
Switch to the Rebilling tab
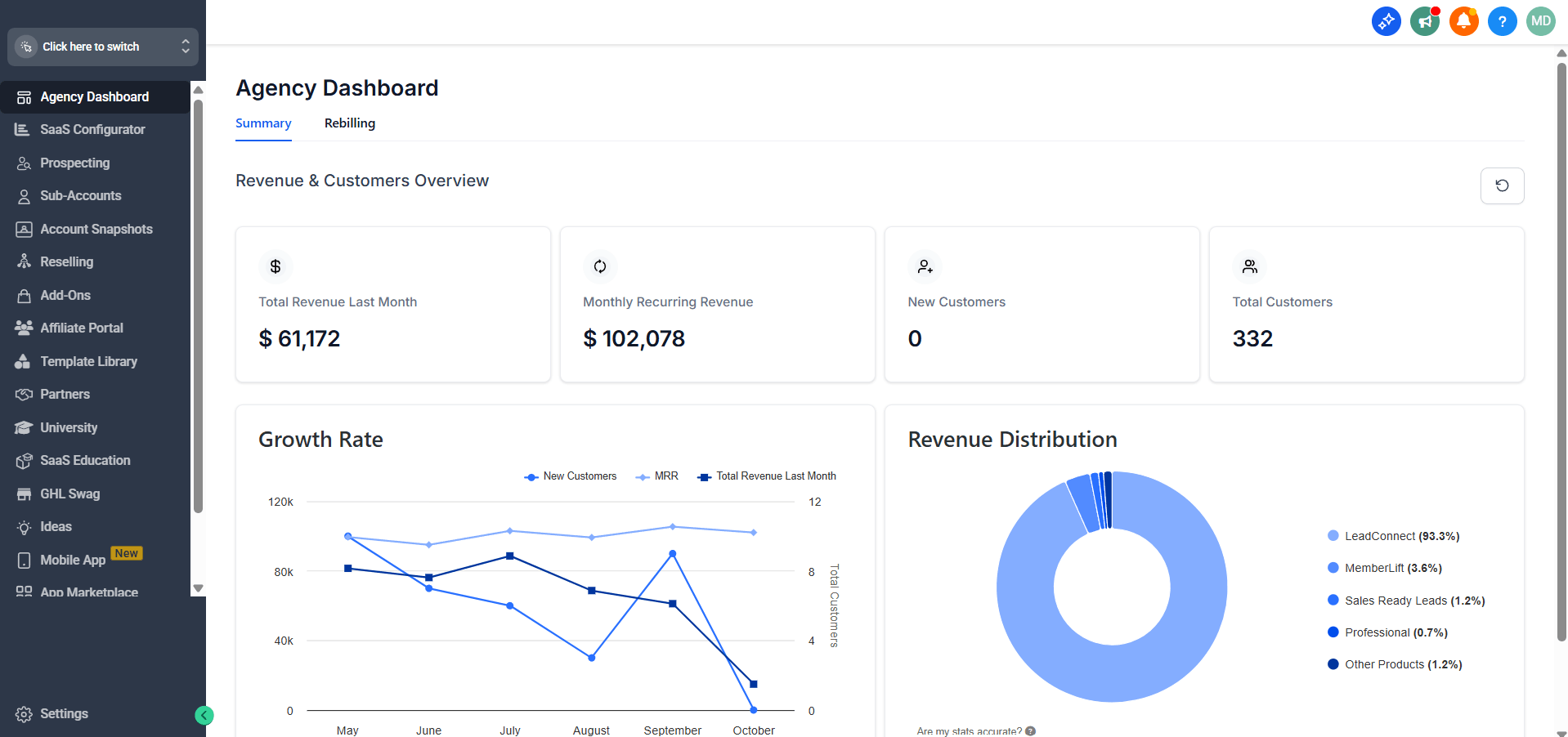point(350,123)
